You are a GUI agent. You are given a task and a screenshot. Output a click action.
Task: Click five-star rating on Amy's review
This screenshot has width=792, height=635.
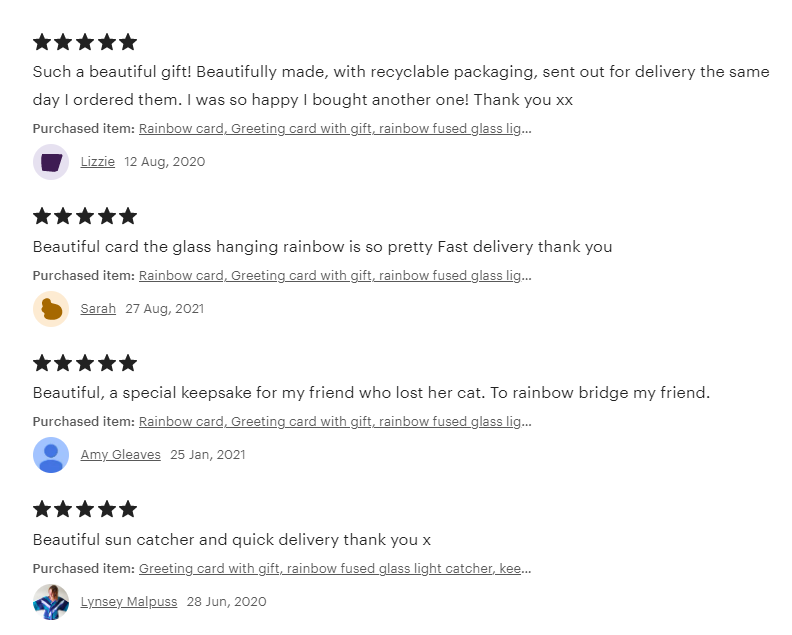[85, 363]
